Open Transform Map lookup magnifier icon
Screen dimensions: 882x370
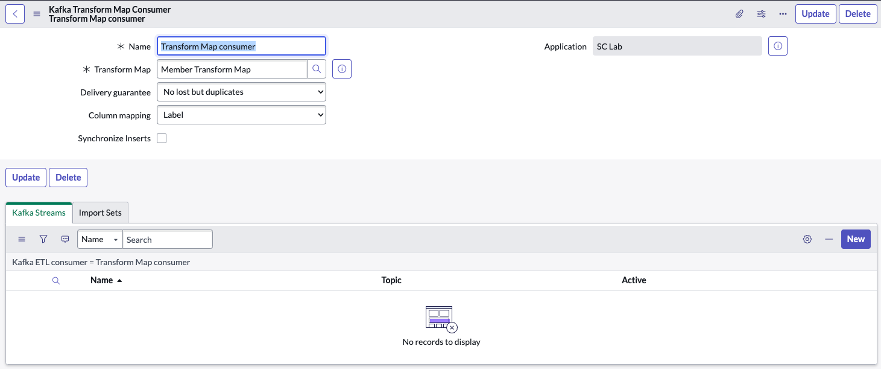point(317,69)
